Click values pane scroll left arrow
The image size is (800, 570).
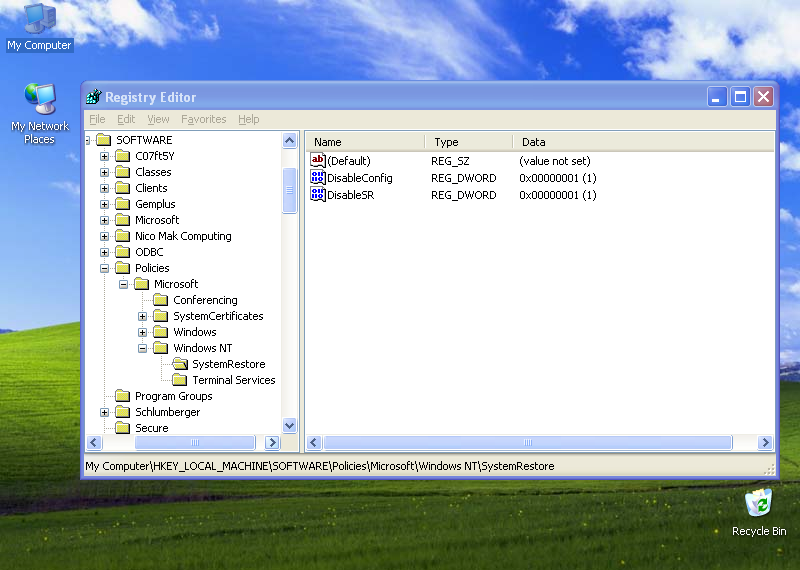pos(314,442)
